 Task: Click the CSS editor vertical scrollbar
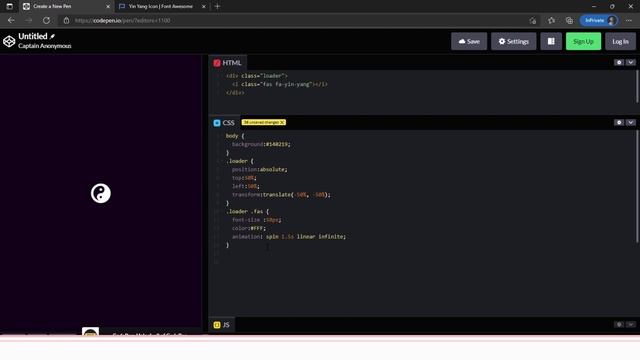637,187
